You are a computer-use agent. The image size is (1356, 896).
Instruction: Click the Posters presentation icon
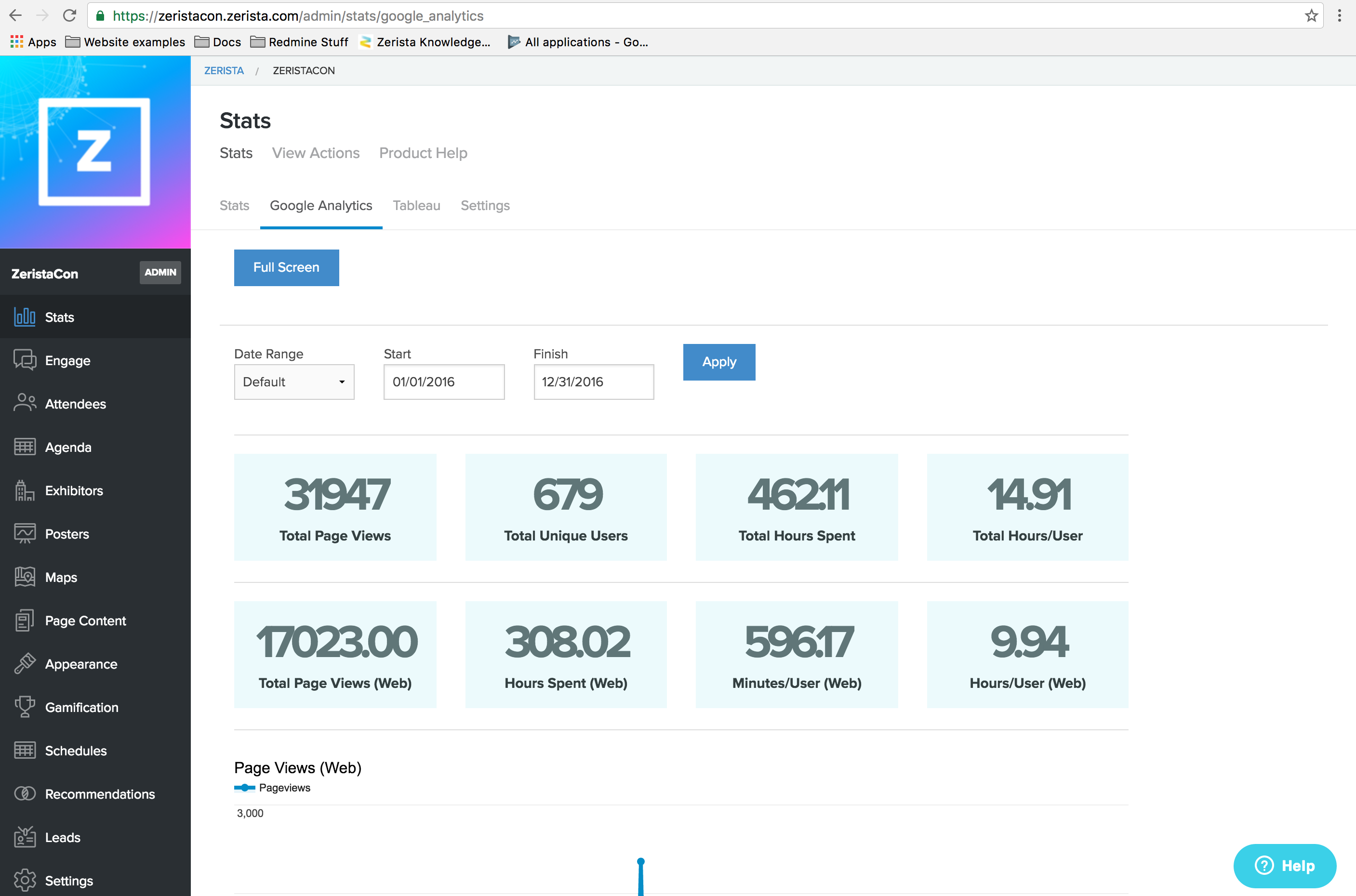(x=25, y=534)
